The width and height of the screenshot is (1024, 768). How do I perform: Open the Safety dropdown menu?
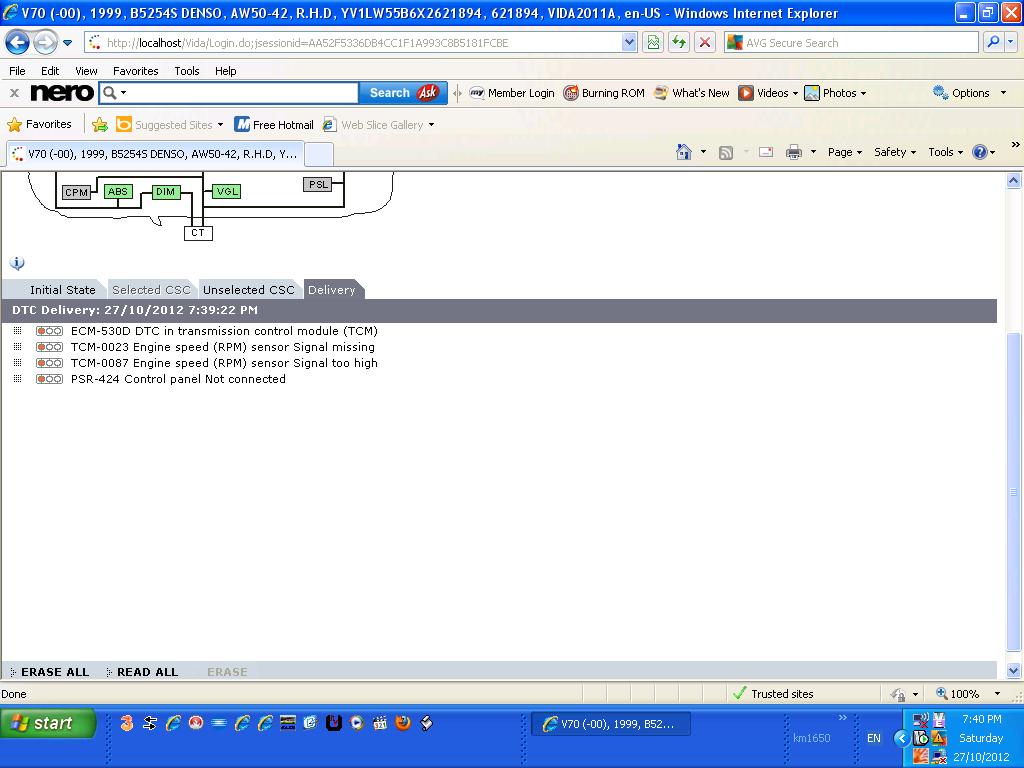click(x=894, y=152)
